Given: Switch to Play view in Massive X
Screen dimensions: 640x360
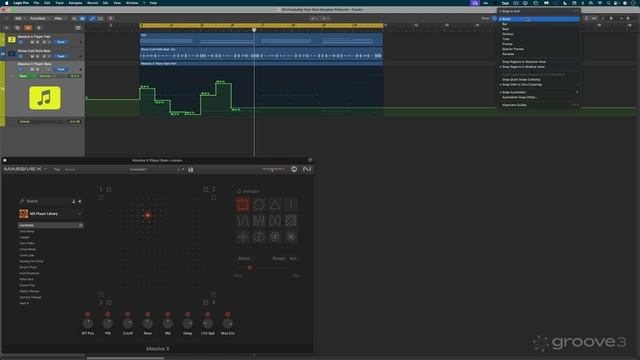Looking at the screenshot, I should tap(57, 169).
